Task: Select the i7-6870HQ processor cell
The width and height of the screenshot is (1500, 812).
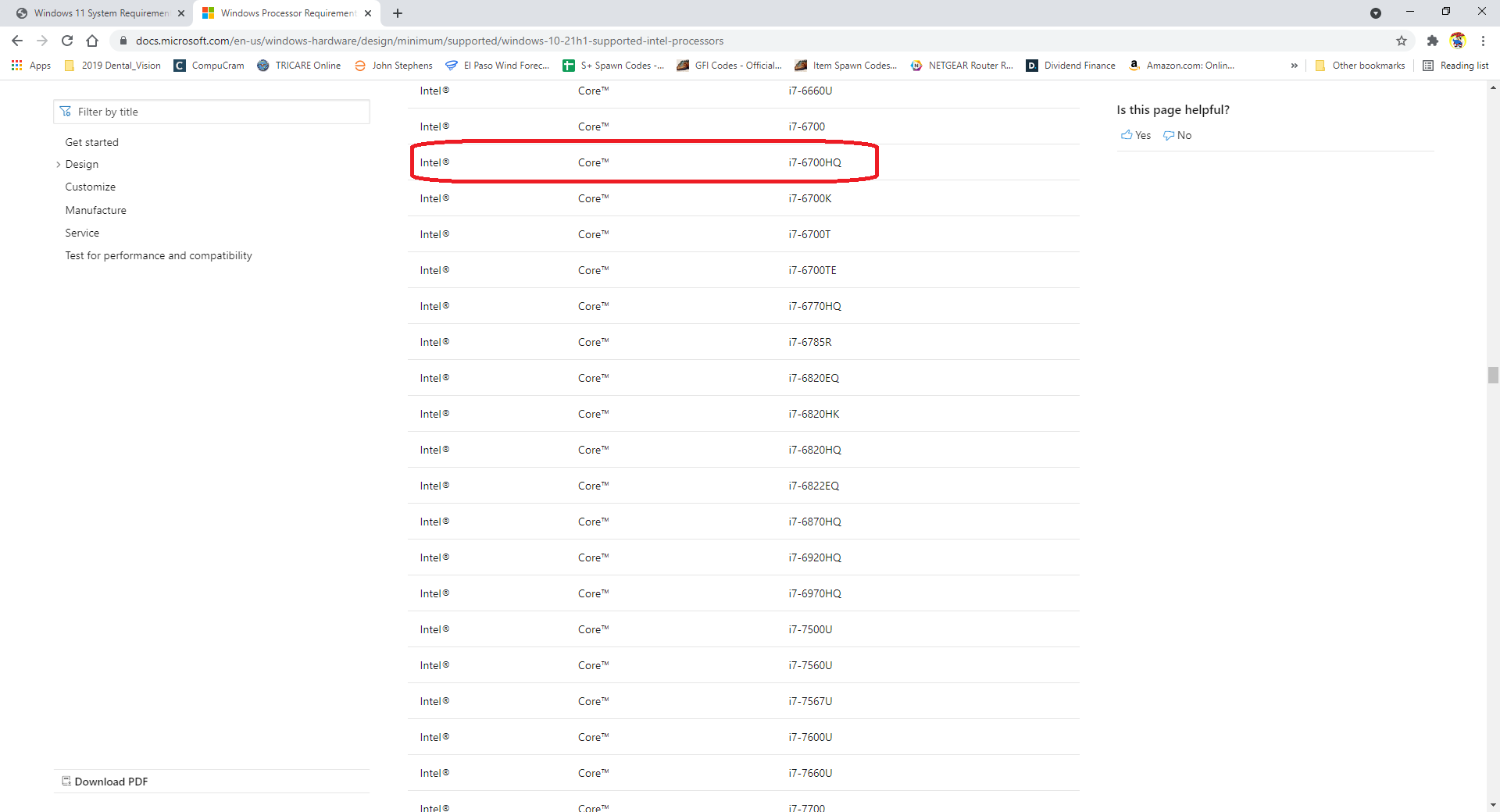Action: point(815,522)
